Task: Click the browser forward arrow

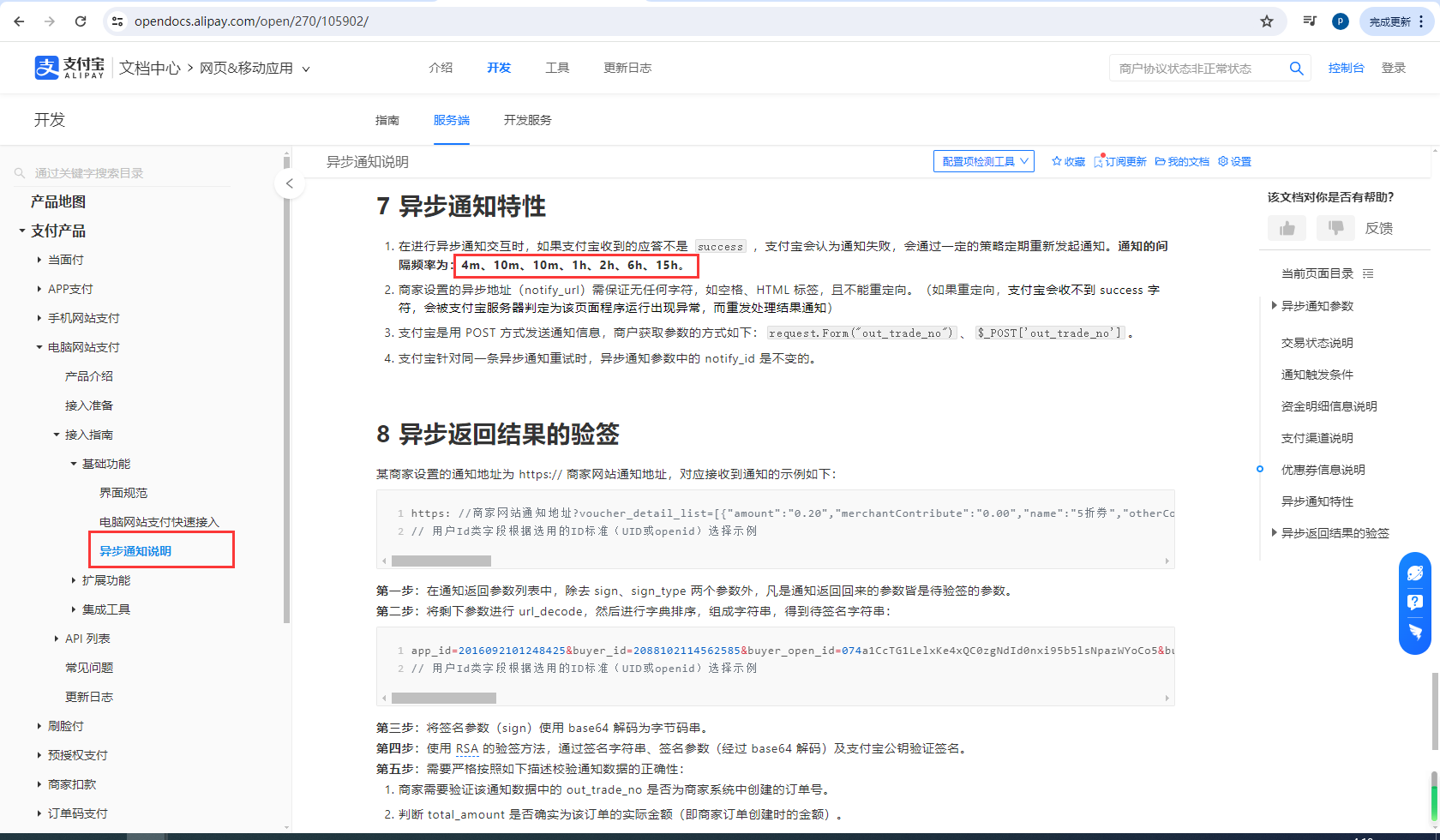Action: (x=50, y=21)
